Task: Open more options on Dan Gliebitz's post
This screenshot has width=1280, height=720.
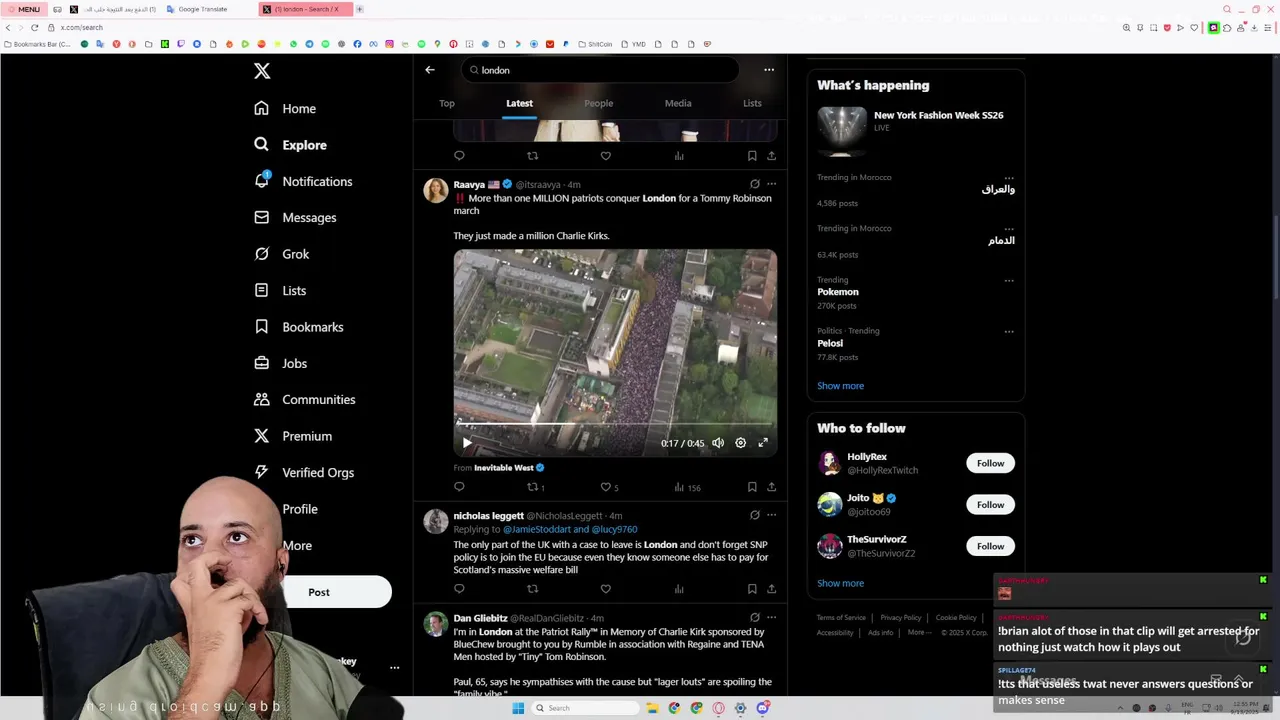Action: tap(771, 618)
